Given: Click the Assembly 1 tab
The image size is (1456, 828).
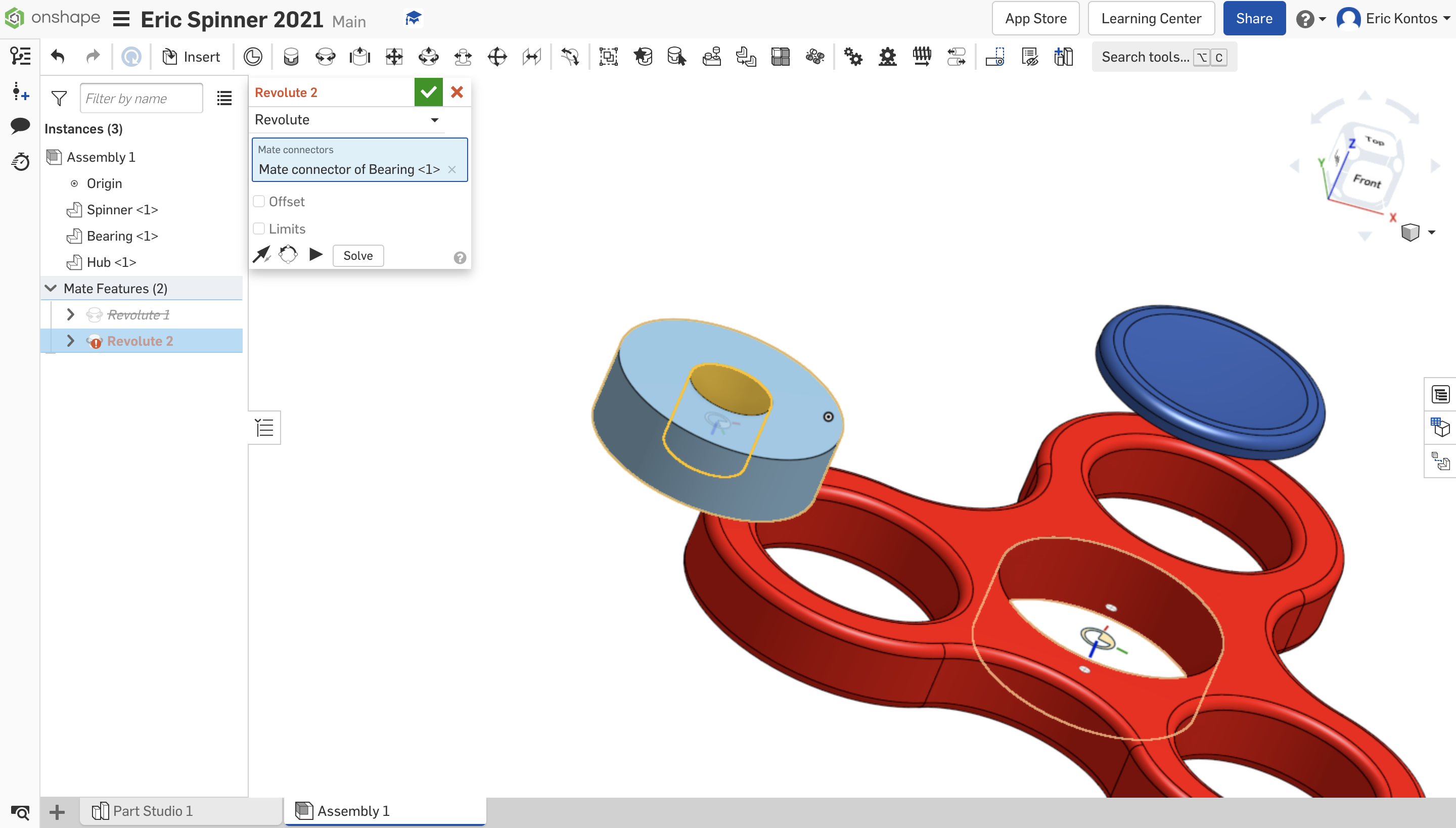Looking at the screenshot, I should [x=353, y=810].
